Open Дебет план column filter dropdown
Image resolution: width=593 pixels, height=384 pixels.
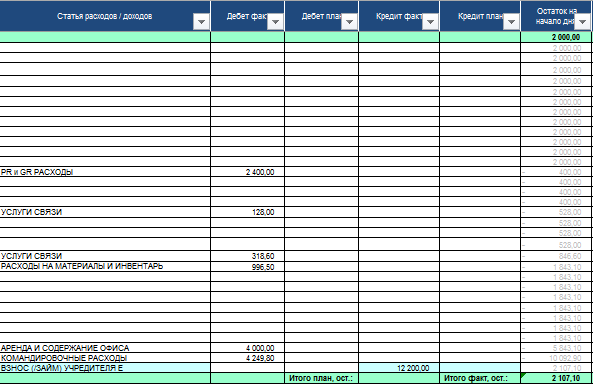pos(349,22)
